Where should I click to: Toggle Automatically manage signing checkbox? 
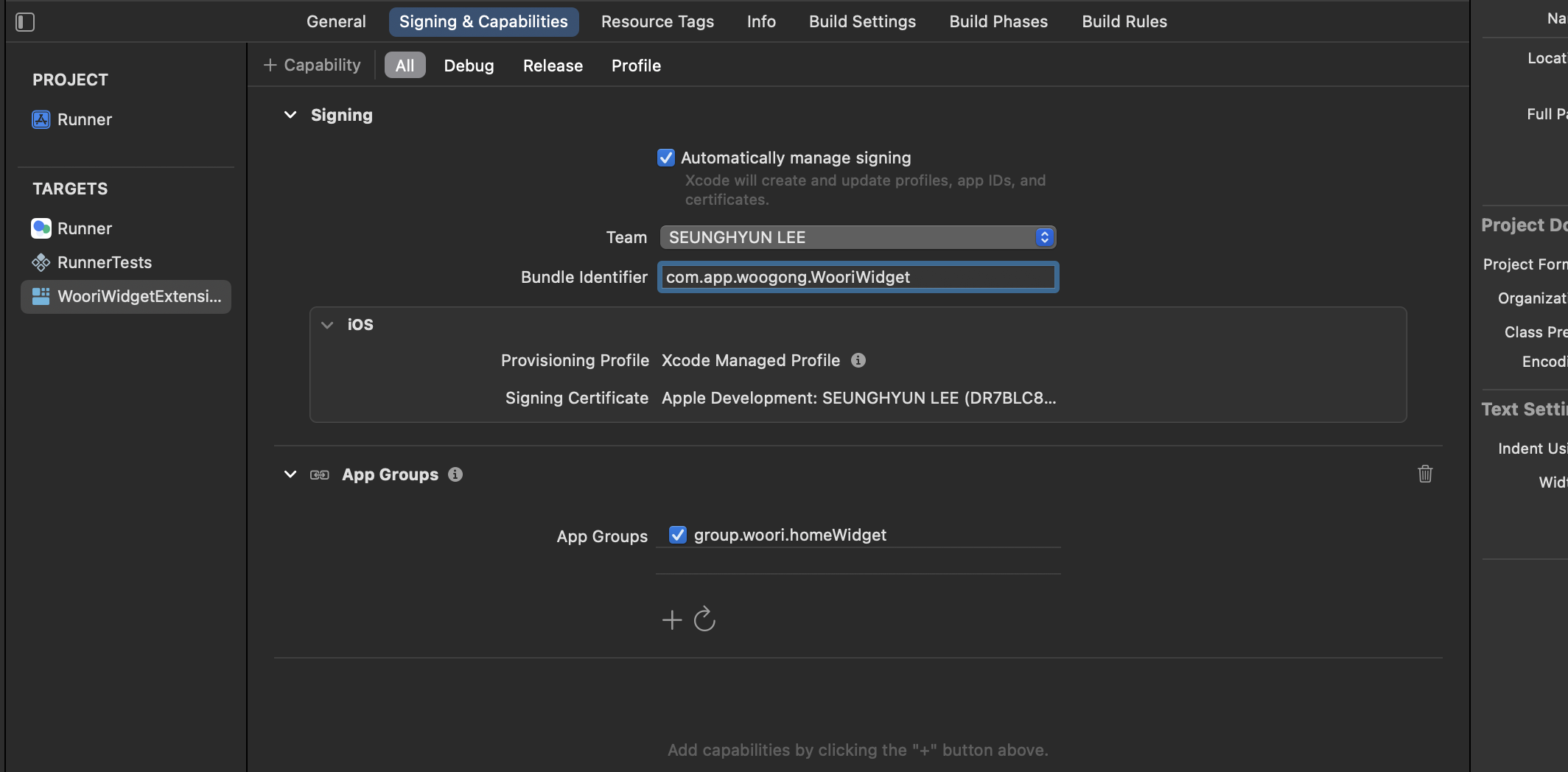coord(666,158)
